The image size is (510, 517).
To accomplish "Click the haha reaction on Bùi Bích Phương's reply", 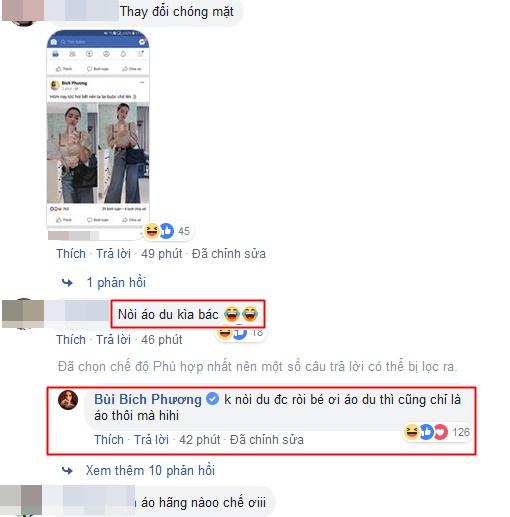I will click(x=411, y=432).
